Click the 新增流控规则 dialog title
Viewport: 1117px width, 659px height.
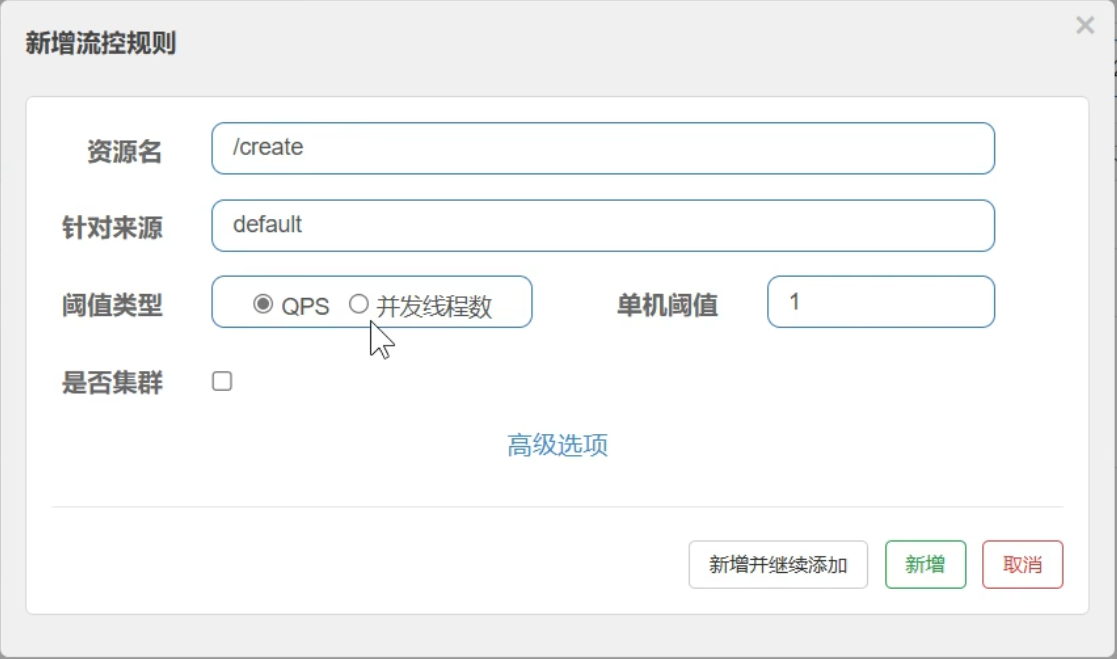tap(100, 43)
